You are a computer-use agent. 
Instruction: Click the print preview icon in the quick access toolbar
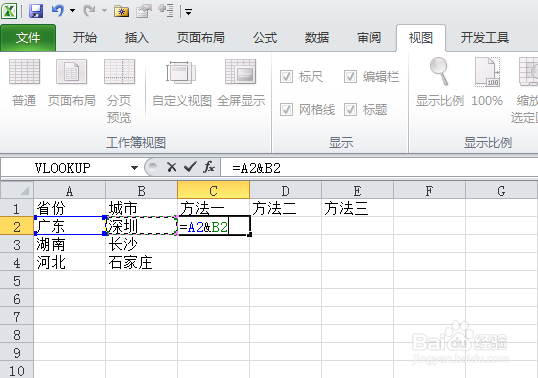pos(144,11)
